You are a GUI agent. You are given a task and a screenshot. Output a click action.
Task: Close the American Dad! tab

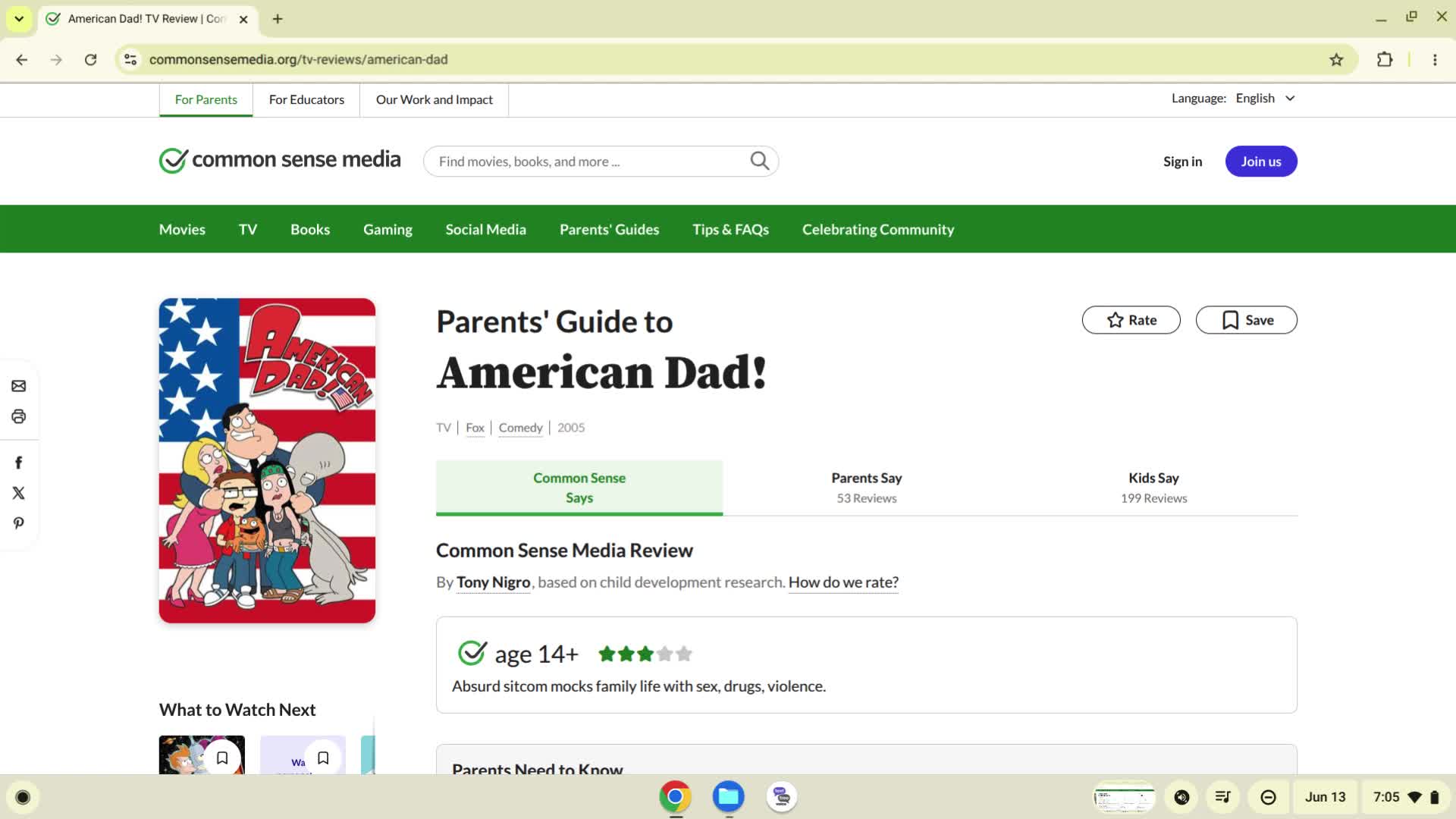(x=243, y=19)
